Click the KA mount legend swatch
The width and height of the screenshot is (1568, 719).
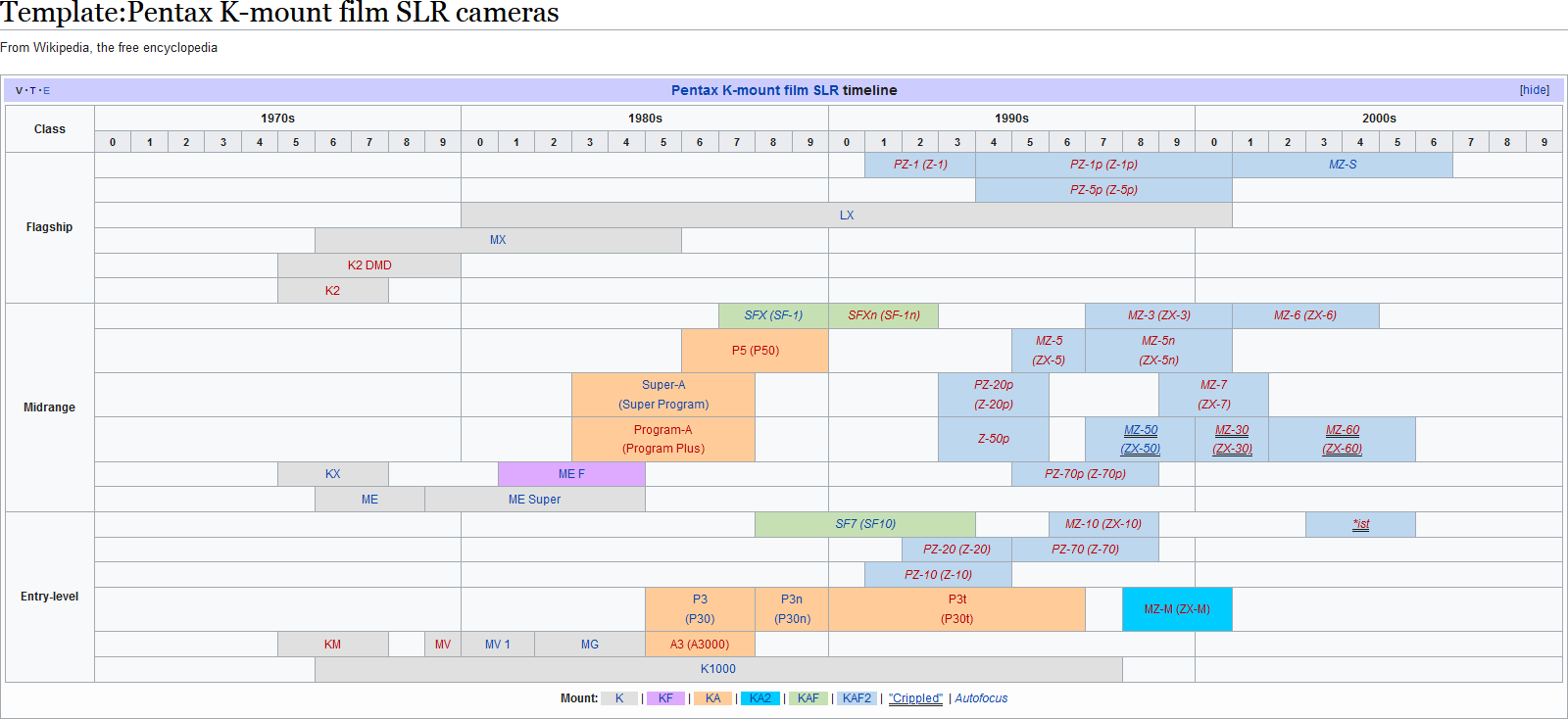712,698
